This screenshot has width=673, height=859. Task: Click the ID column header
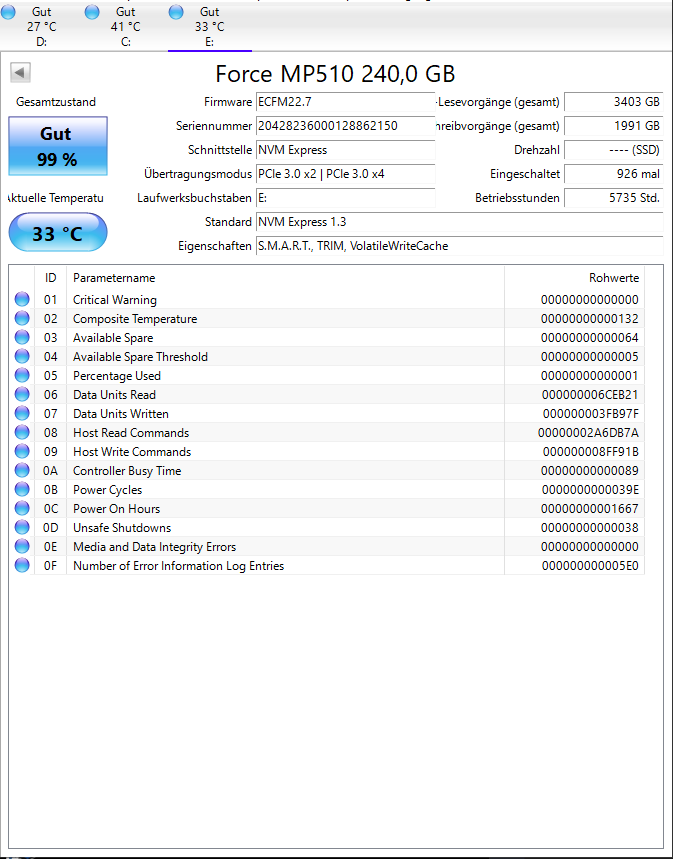50,278
